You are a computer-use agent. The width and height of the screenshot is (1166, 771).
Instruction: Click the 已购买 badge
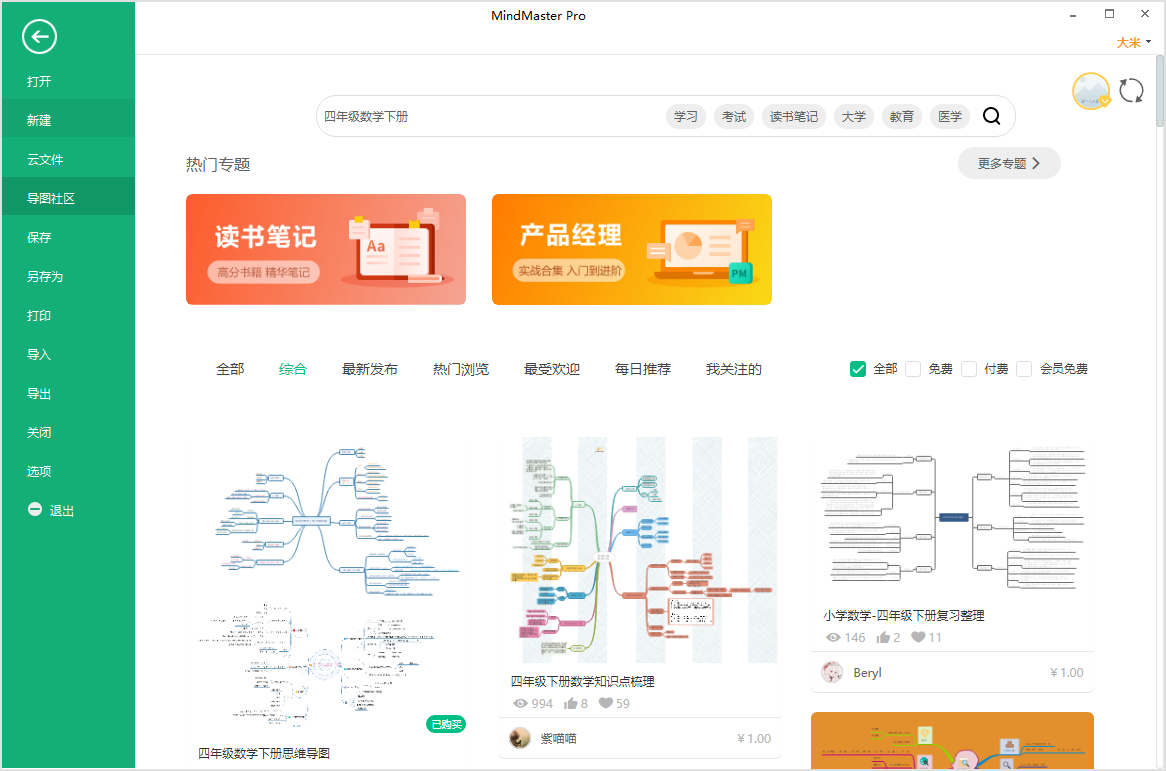[446, 723]
